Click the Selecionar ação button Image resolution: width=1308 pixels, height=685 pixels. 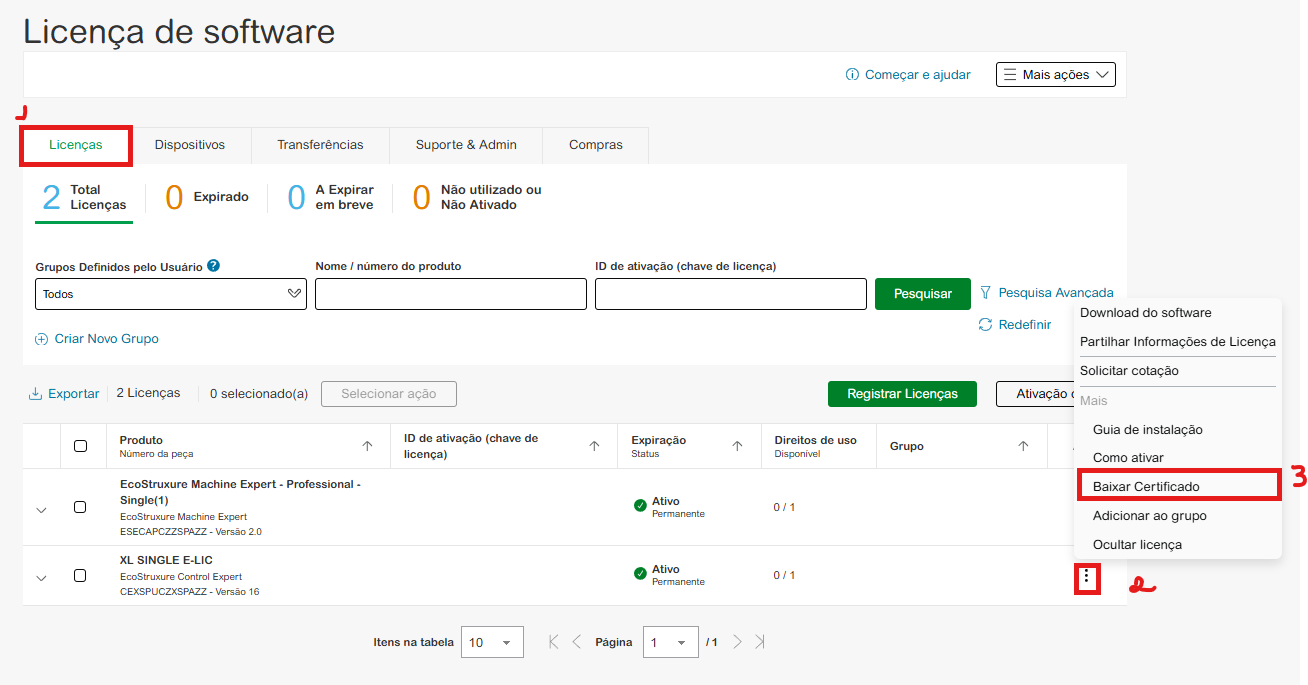(389, 394)
